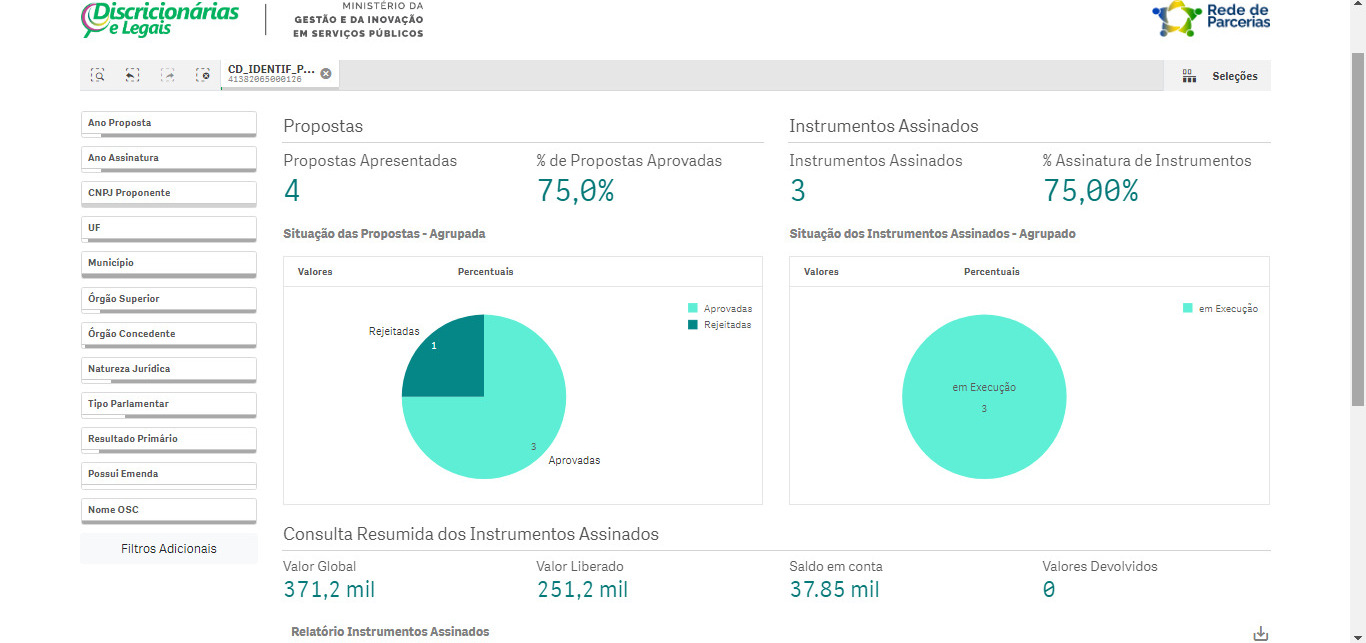Open the Ano Assinatura filter
This screenshot has height=643, width=1366.
(x=168, y=159)
